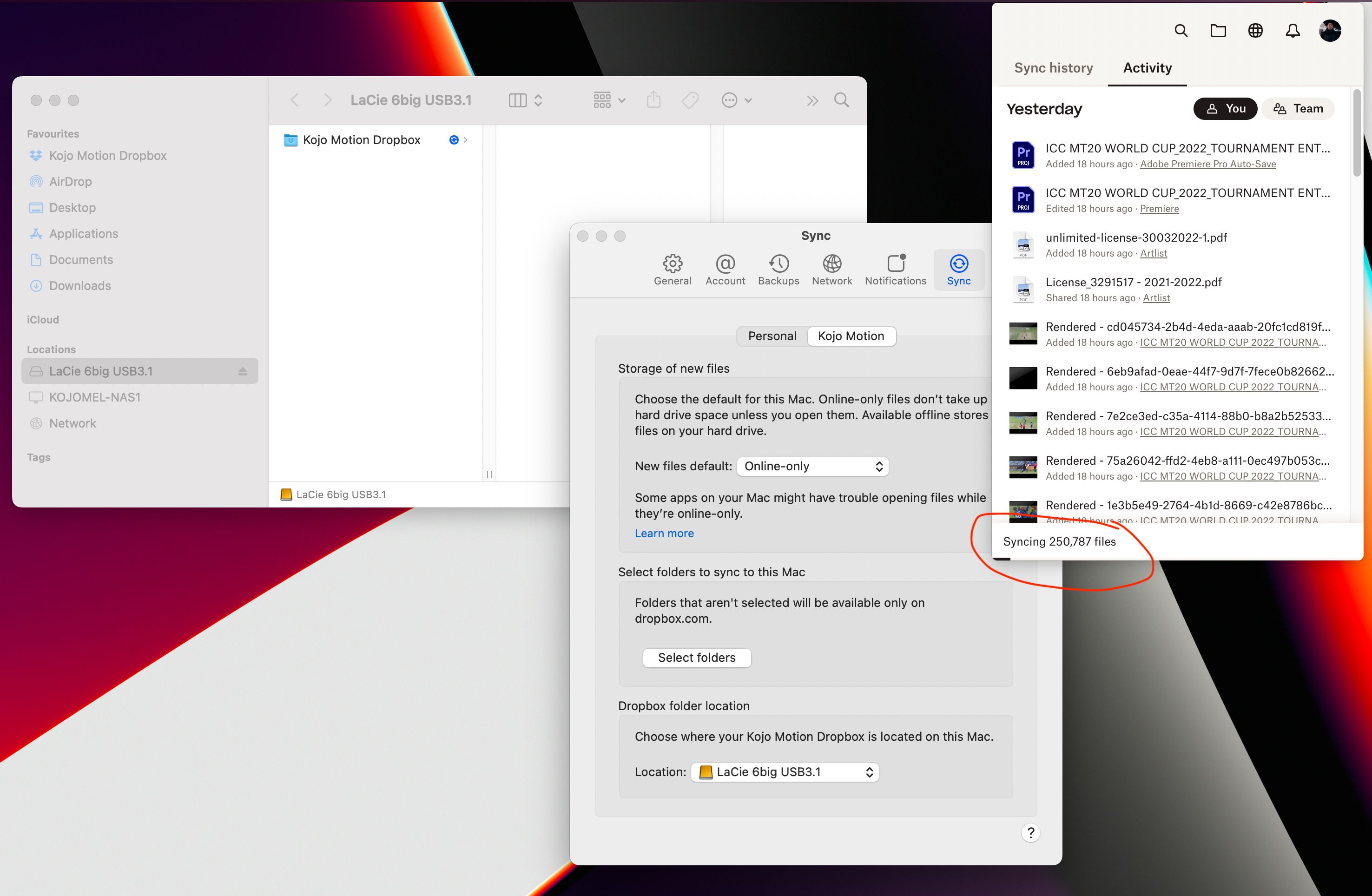Open Dropbox folder icon in panel header
1372x896 pixels.
[x=1218, y=31]
